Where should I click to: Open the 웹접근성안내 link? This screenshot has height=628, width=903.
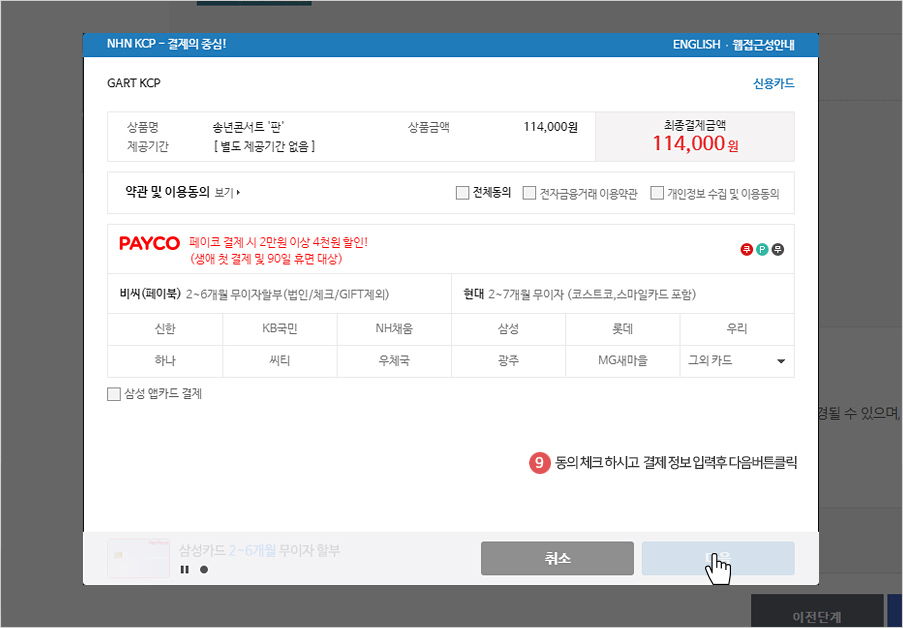[764, 44]
